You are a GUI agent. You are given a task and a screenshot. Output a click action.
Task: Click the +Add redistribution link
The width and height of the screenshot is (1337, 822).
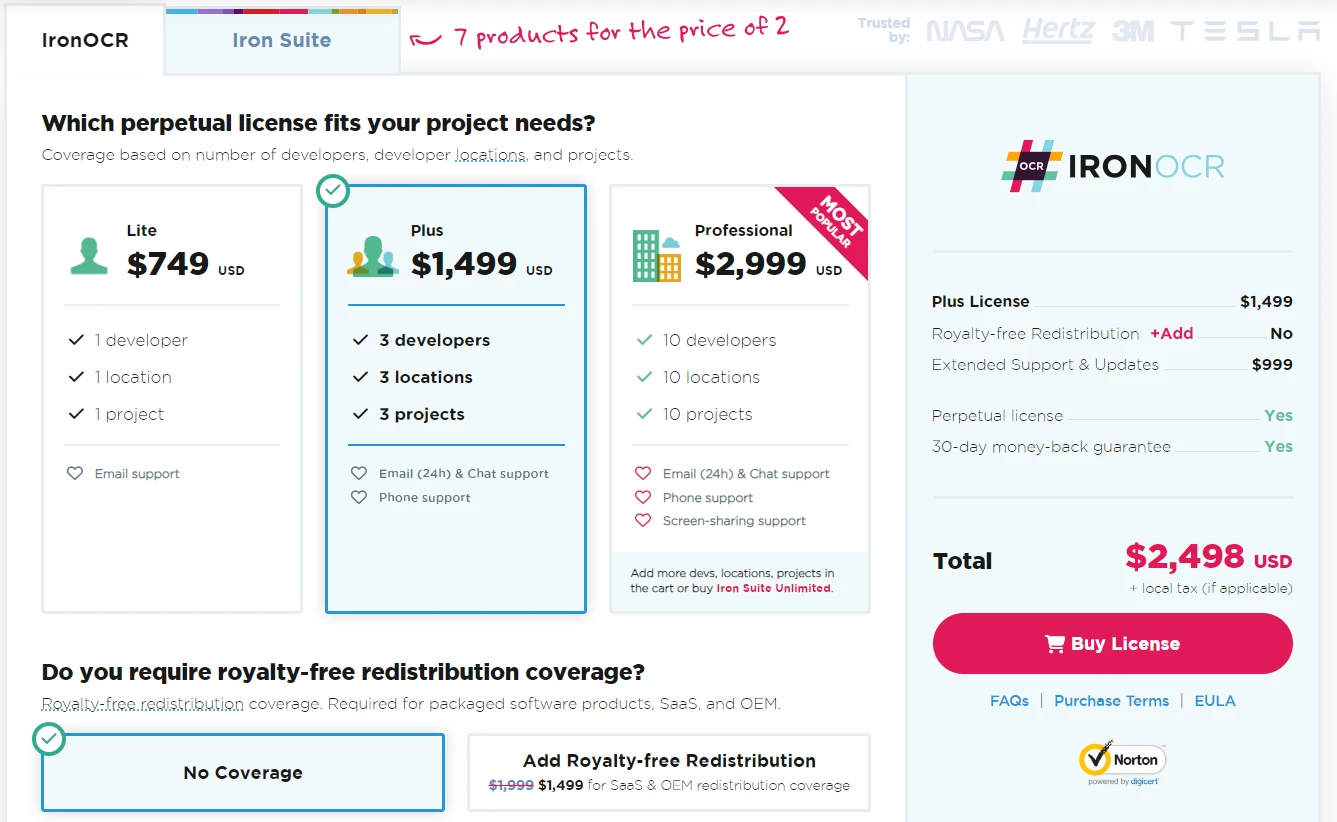point(1171,334)
